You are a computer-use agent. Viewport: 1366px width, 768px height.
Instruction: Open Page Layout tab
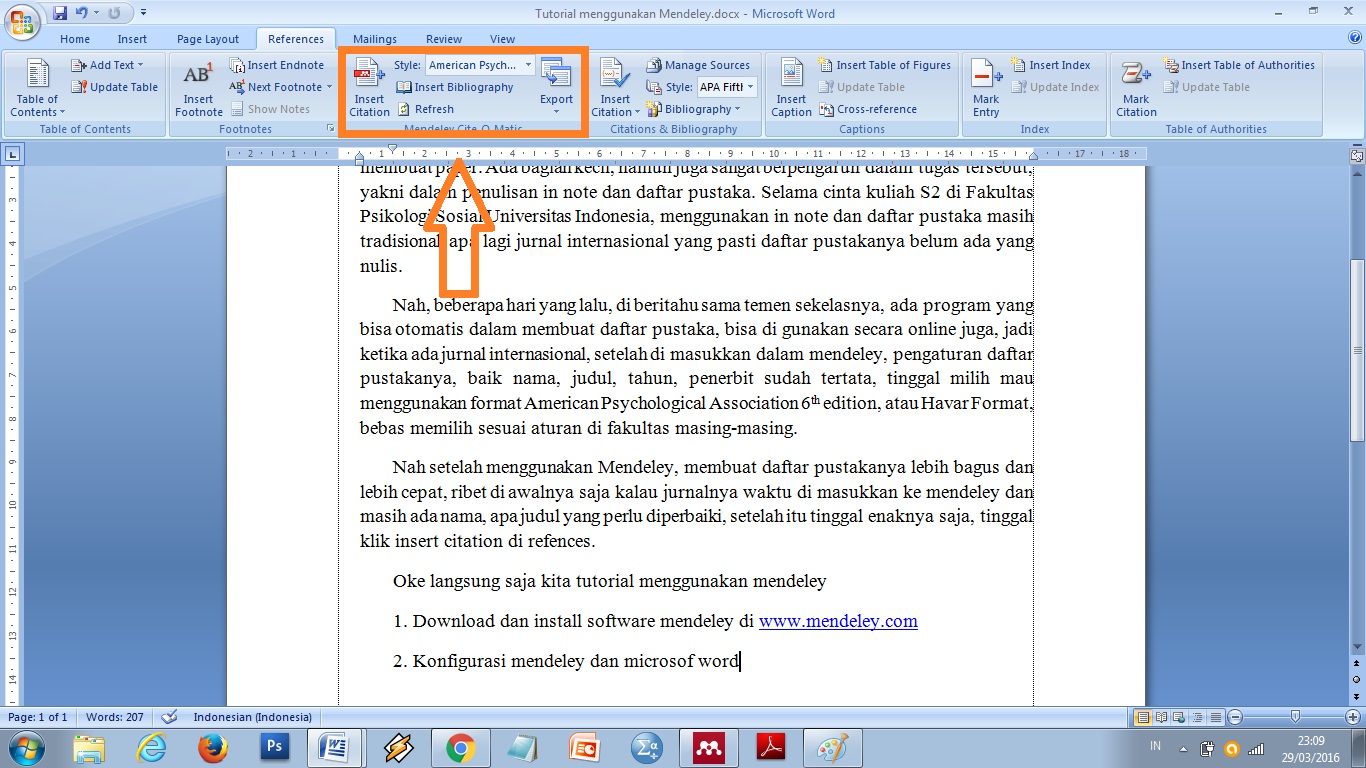[x=208, y=39]
